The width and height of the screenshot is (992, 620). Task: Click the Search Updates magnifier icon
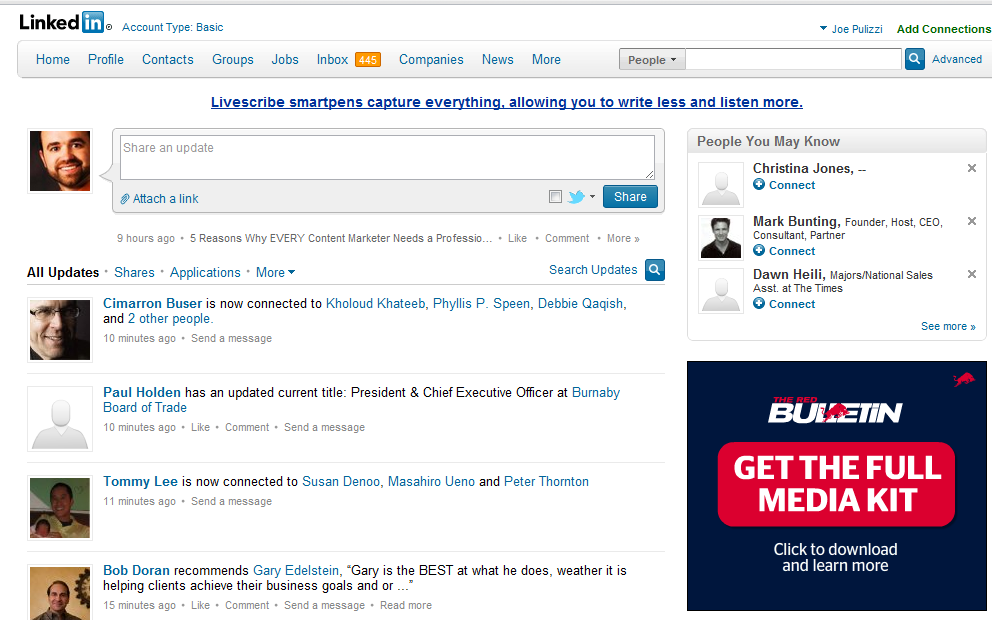click(655, 270)
